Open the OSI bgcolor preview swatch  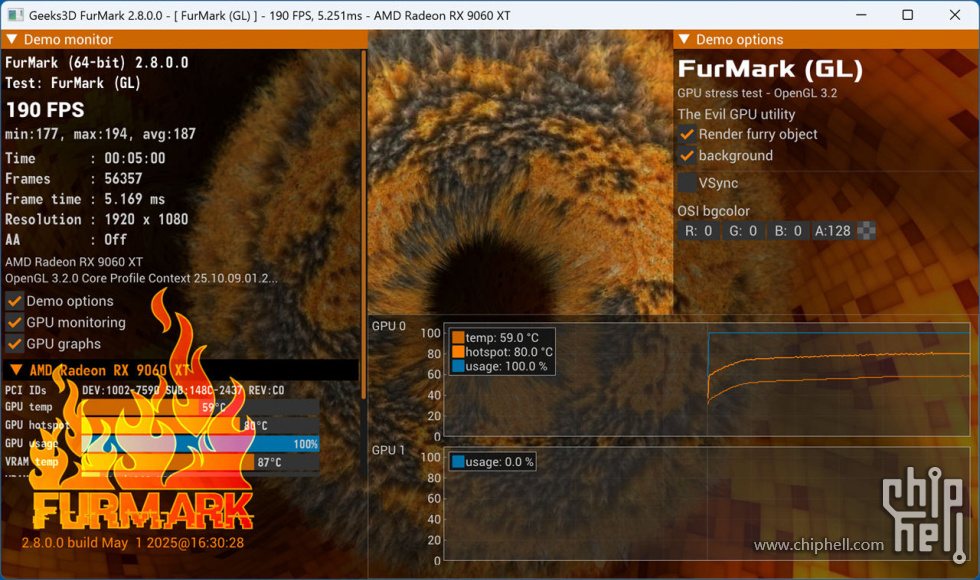(866, 231)
